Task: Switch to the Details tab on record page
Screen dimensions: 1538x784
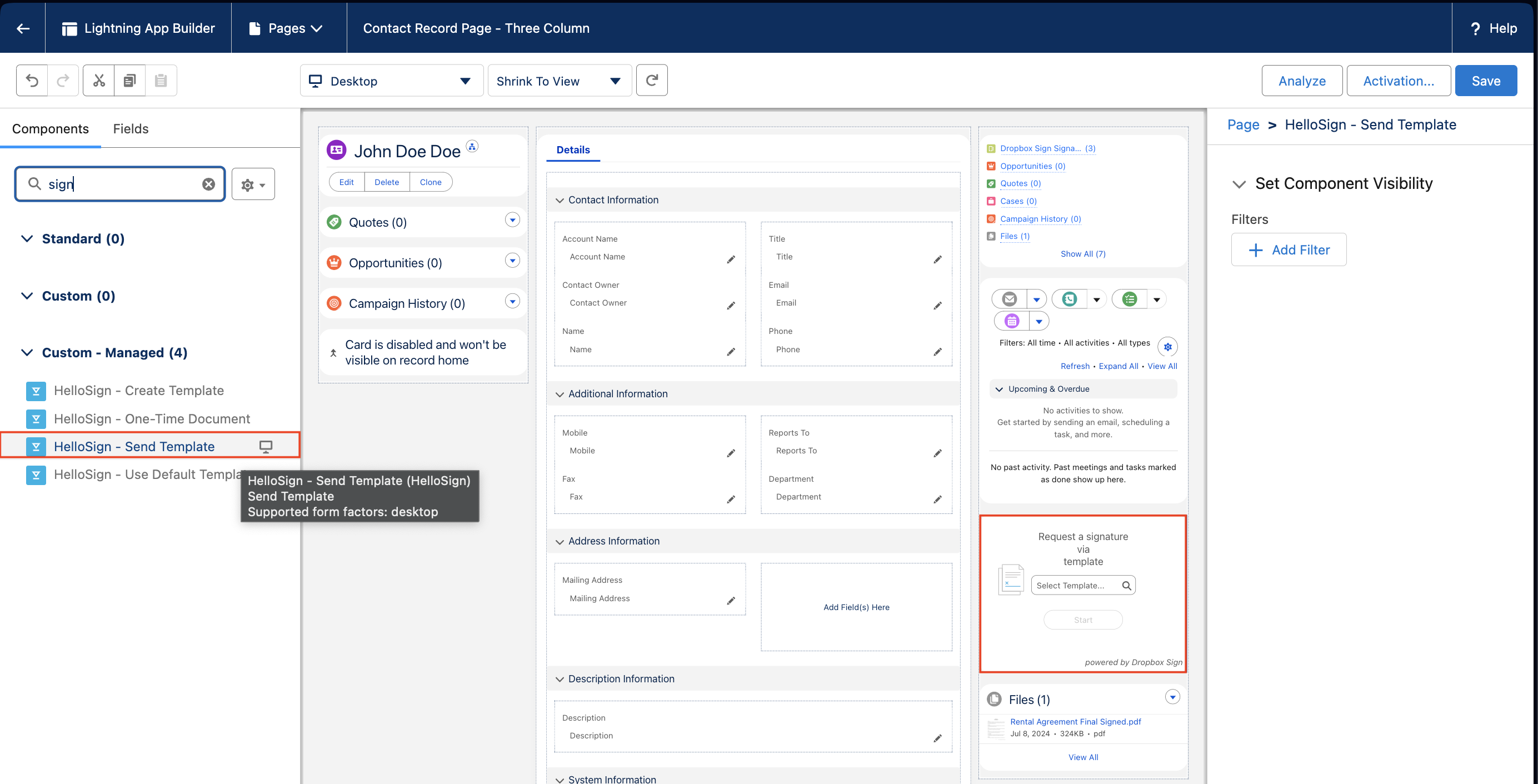Action: 573,149
